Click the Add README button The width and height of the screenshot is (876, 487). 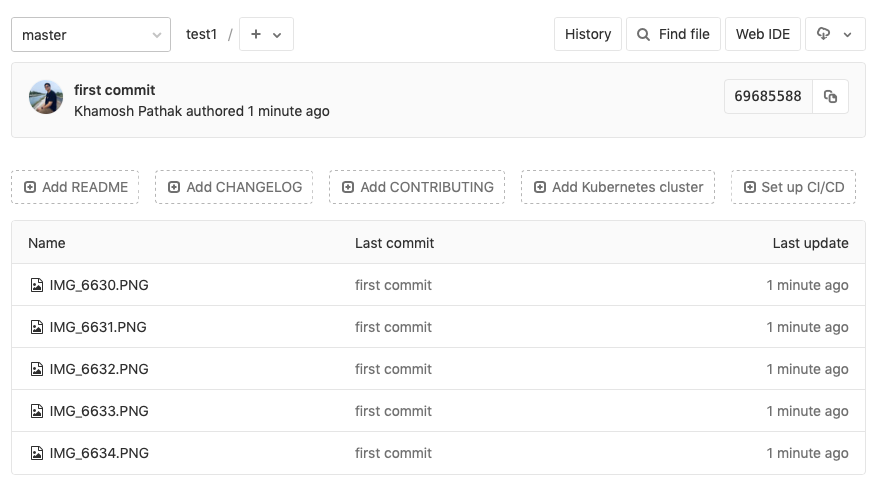click(75, 187)
